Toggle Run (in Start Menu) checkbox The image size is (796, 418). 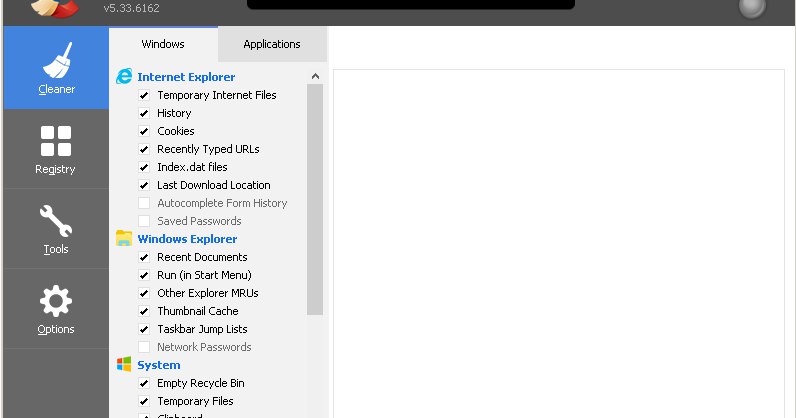tap(144, 275)
